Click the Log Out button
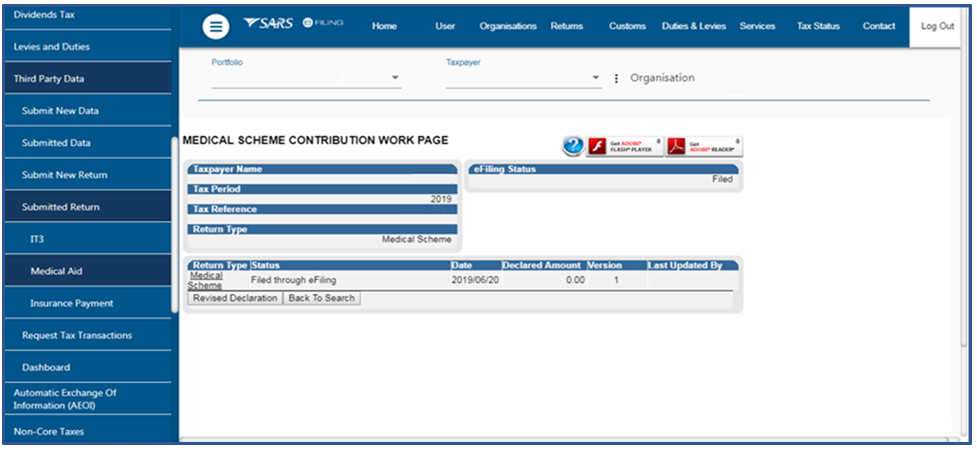Screen dimensions: 977x450 [937, 26]
